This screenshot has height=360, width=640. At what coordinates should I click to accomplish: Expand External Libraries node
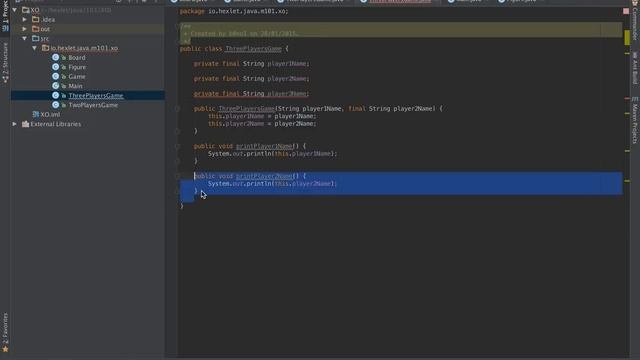[15, 124]
